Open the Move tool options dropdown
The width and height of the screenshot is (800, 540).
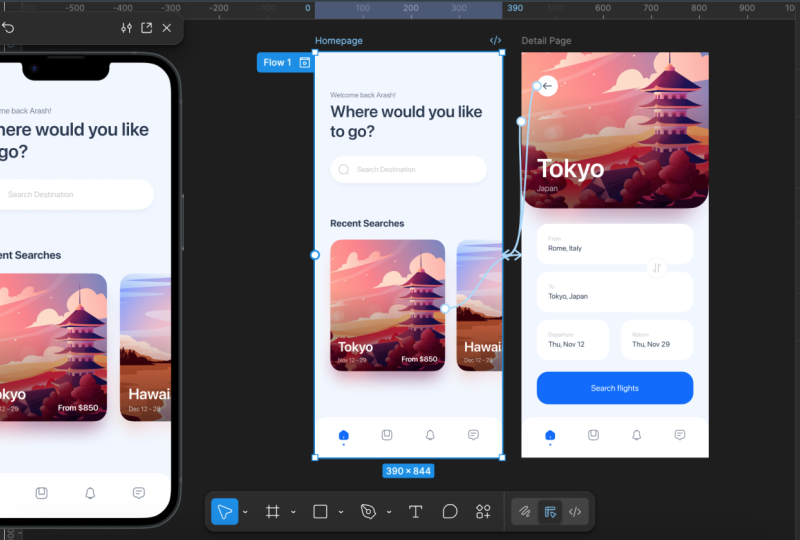pyautogui.click(x=245, y=512)
